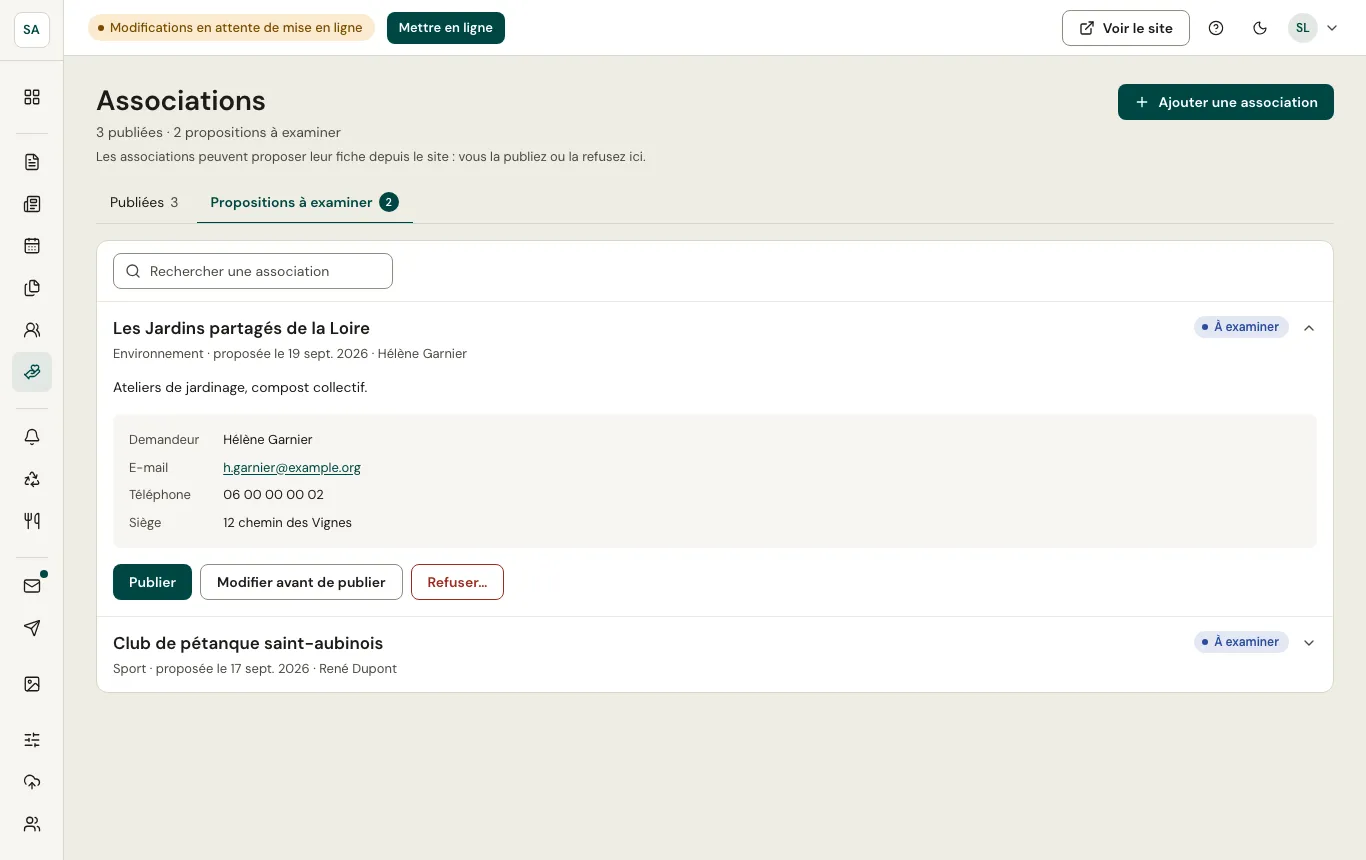1366x860 pixels.
Task: Collapse Les Jardins partagés de la Loire
Action: 1309,327
